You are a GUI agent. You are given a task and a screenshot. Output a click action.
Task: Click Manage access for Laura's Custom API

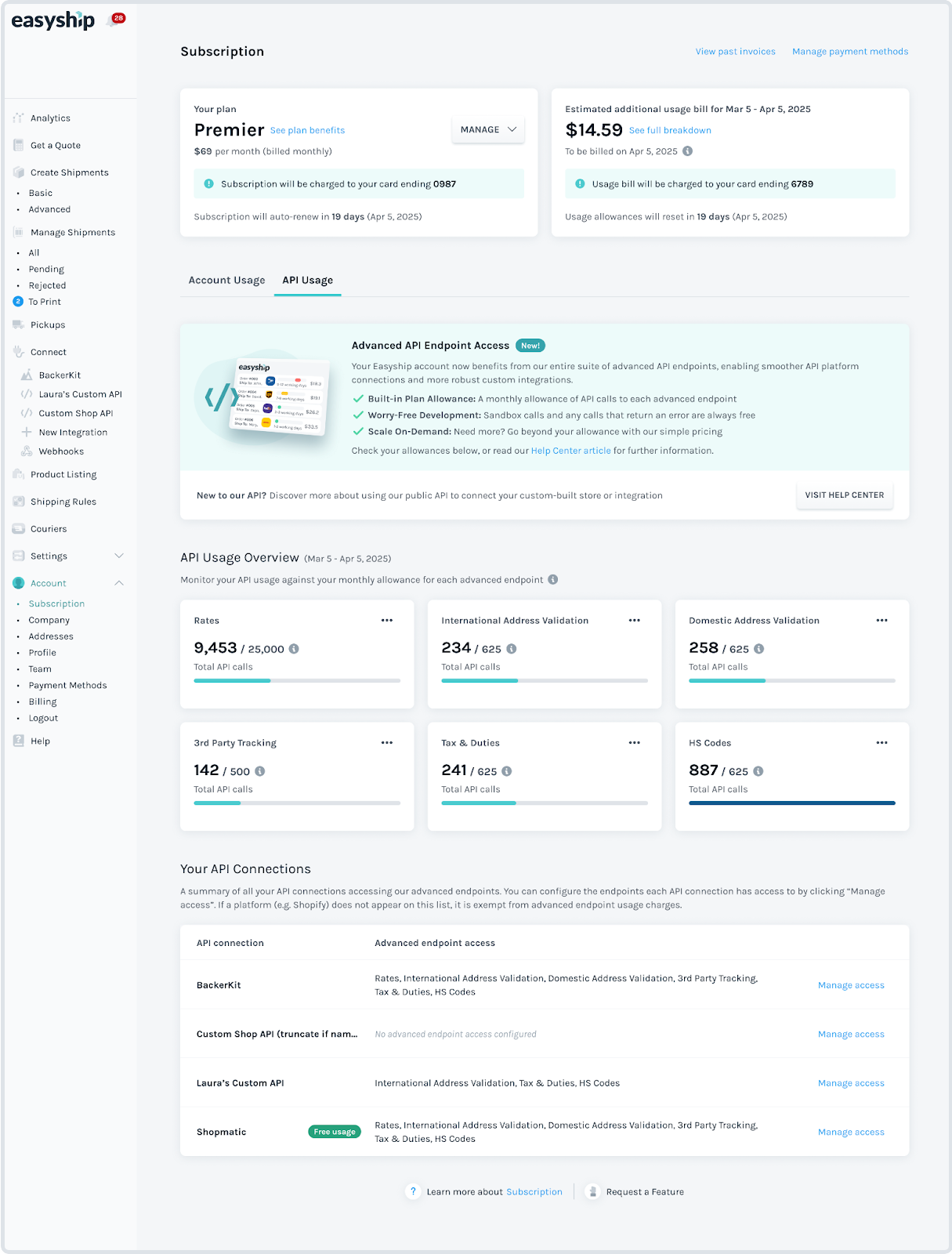(x=851, y=1083)
